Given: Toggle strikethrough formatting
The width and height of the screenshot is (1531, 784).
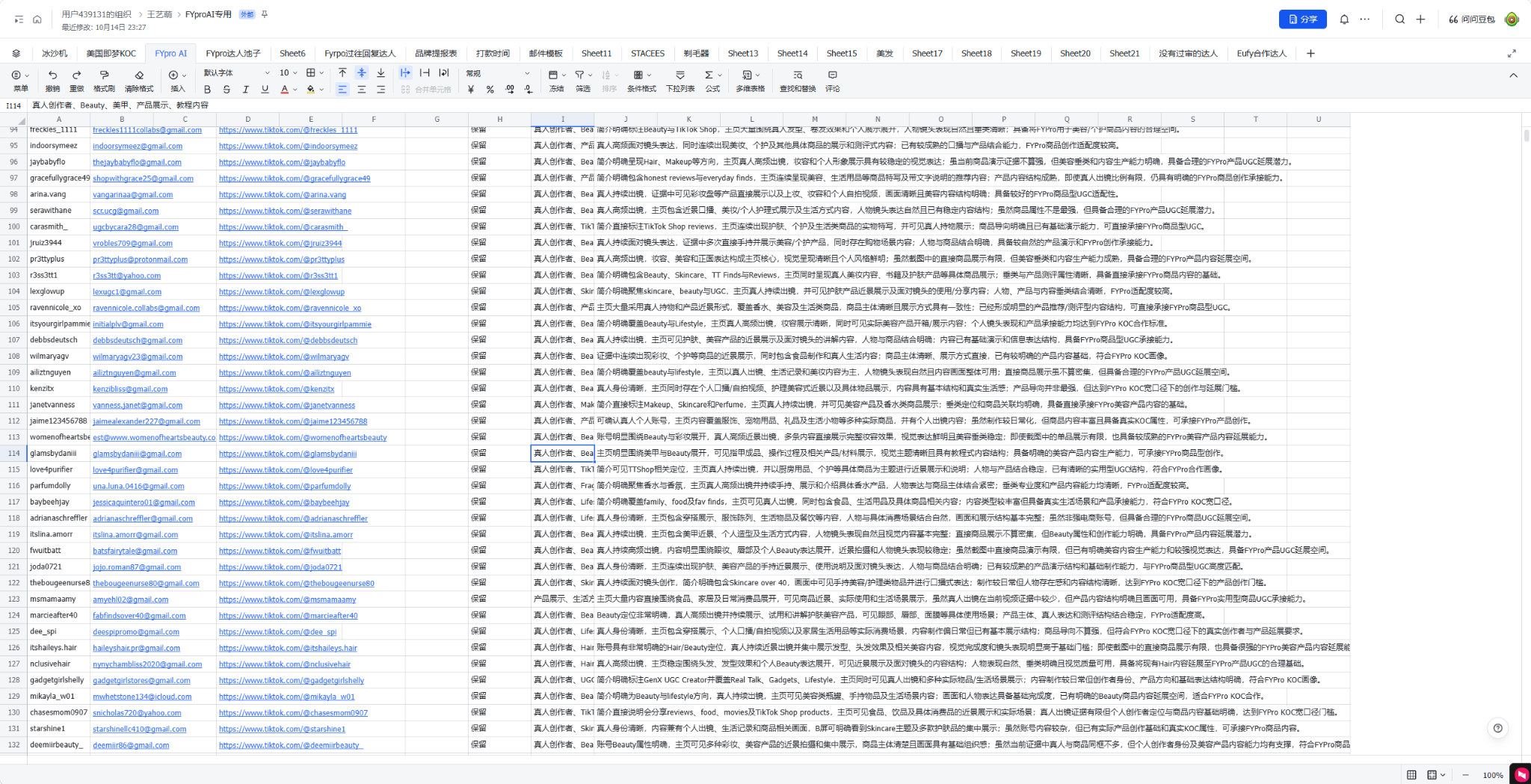Looking at the screenshot, I should coord(227,90).
